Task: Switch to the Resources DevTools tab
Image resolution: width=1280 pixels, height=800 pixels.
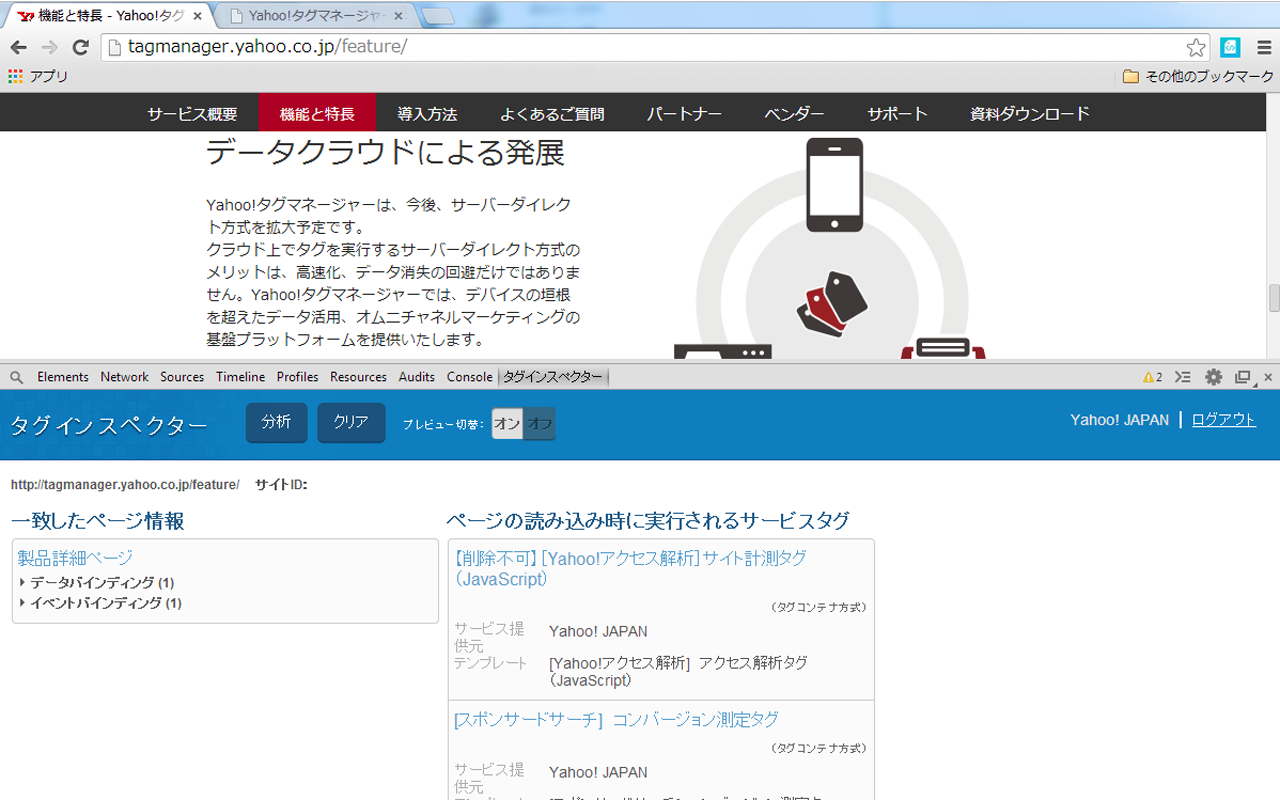Action: point(358,377)
